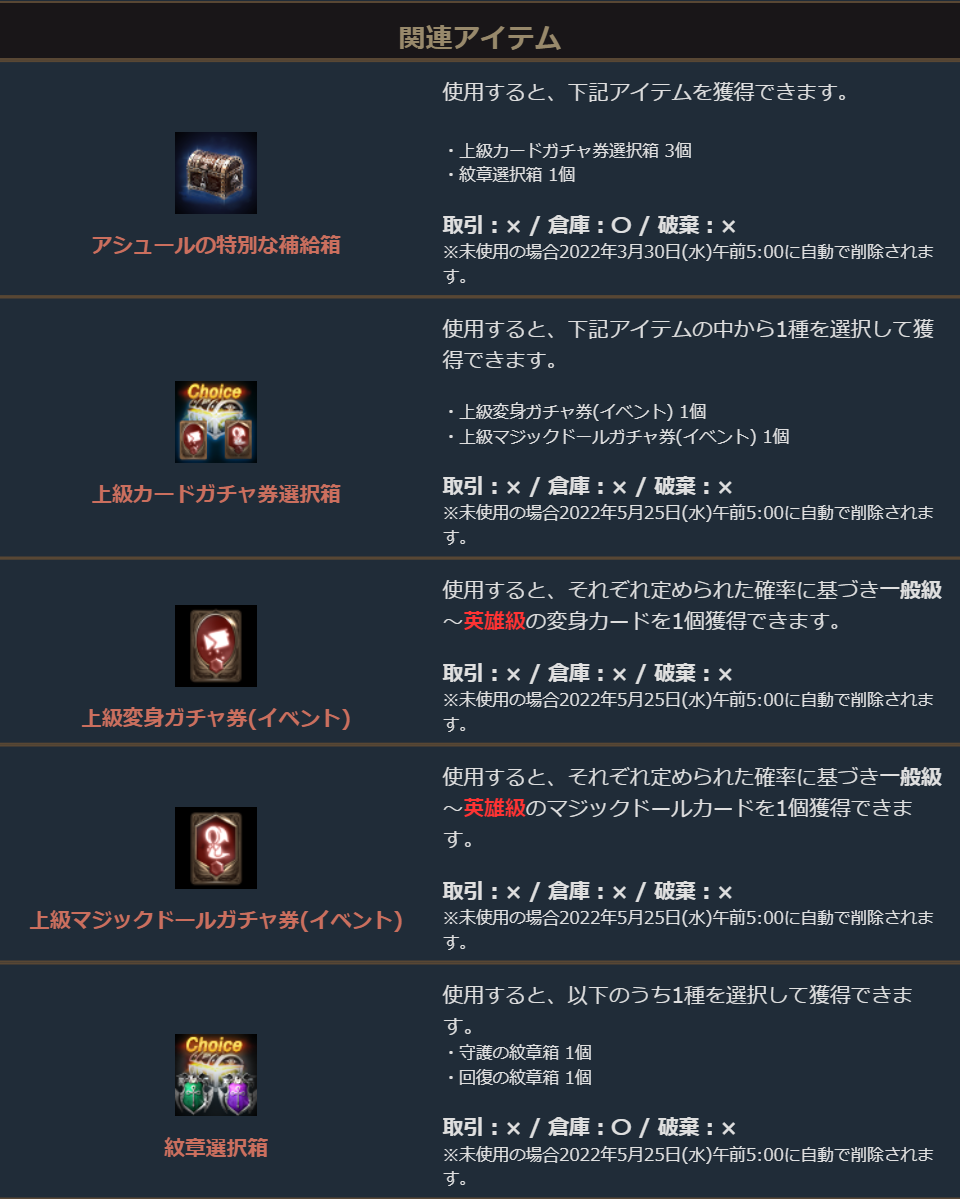Click the red transformation gacha ticket icon
This screenshot has width=960, height=1199.
click(216, 645)
